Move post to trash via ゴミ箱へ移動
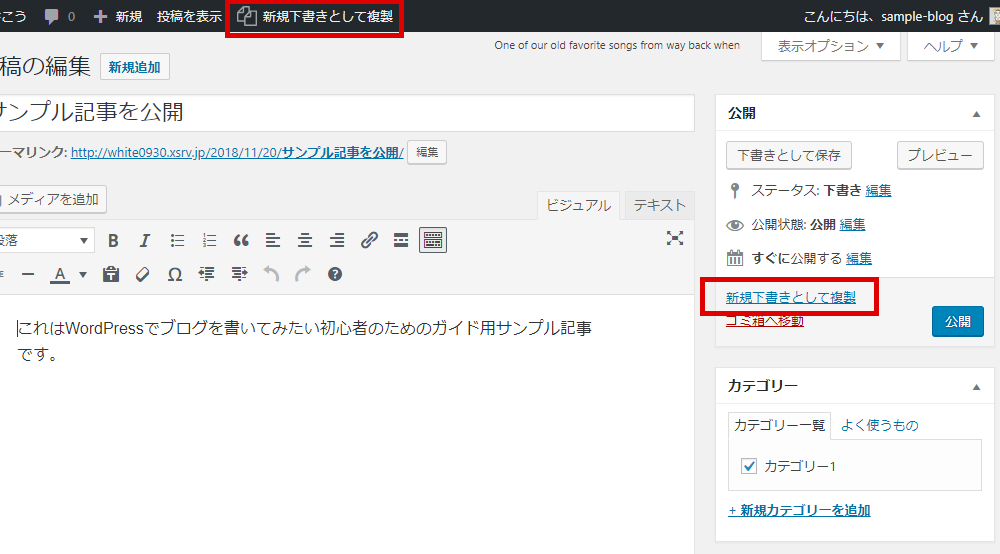1000x554 pixels. click(x=765, y=321)
